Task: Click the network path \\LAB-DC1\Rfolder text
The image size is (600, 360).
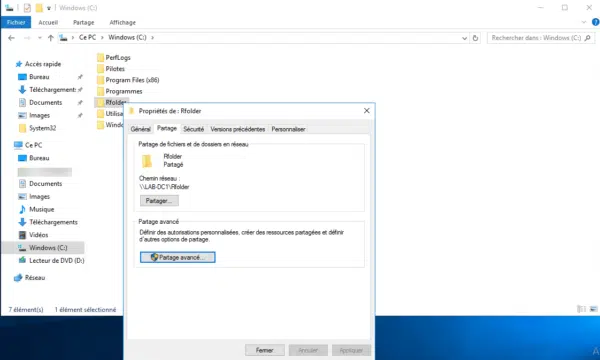Action: [164, 187]
